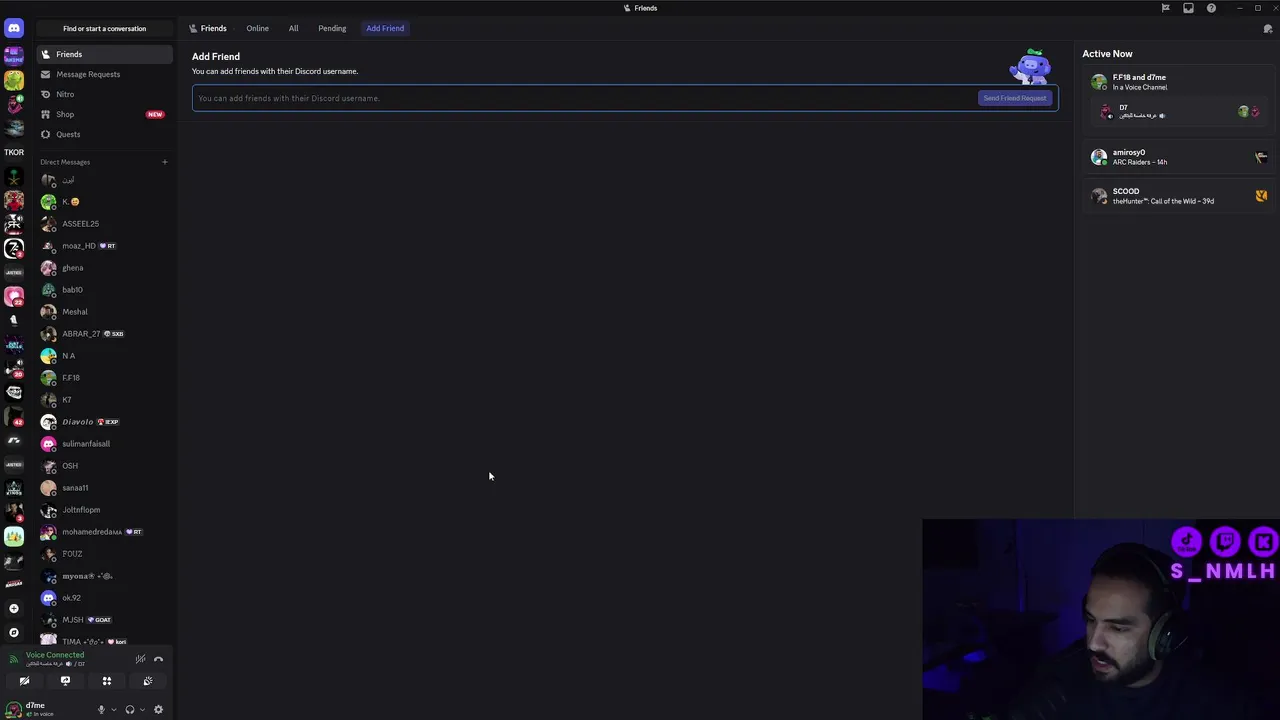Create a new DM with plus icon
The width and height of the screenshot is (1280, 720).
pyautogui.click(x=165, y=162)
